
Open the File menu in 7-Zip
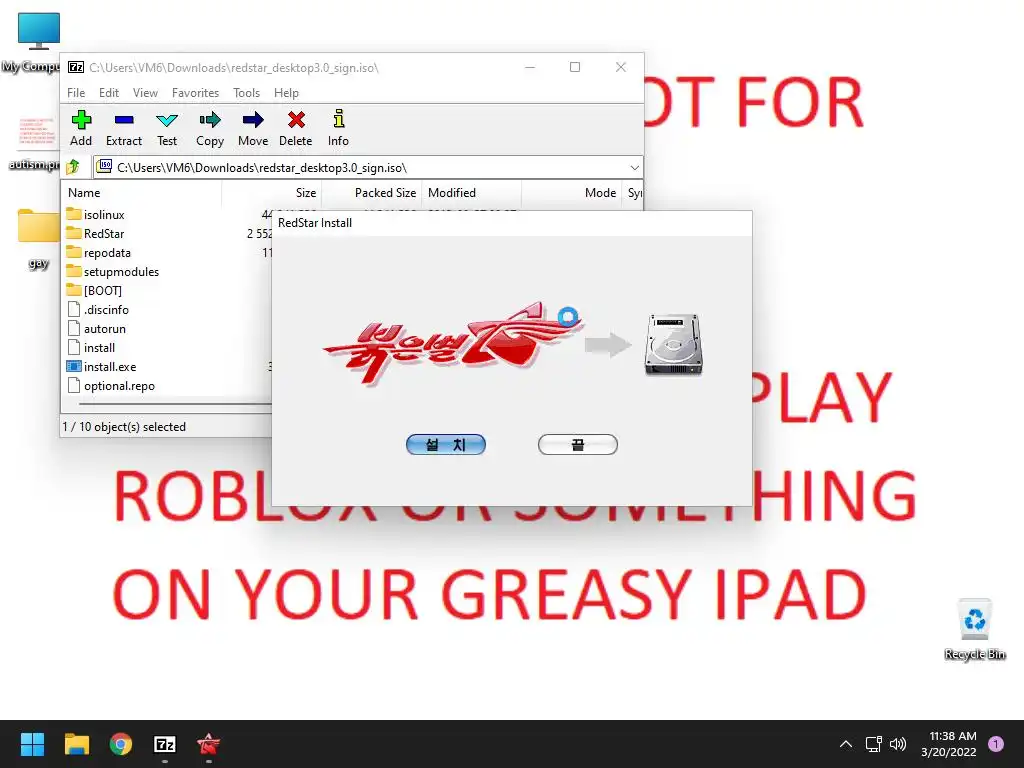tap(76, 93)
